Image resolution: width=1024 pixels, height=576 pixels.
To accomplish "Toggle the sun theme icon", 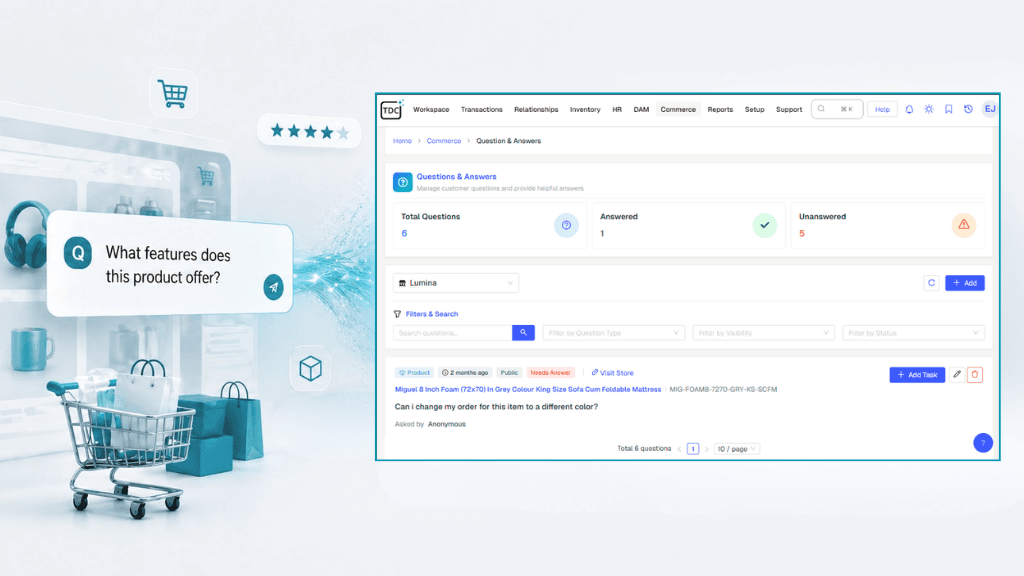I will [x=929, y=110].
